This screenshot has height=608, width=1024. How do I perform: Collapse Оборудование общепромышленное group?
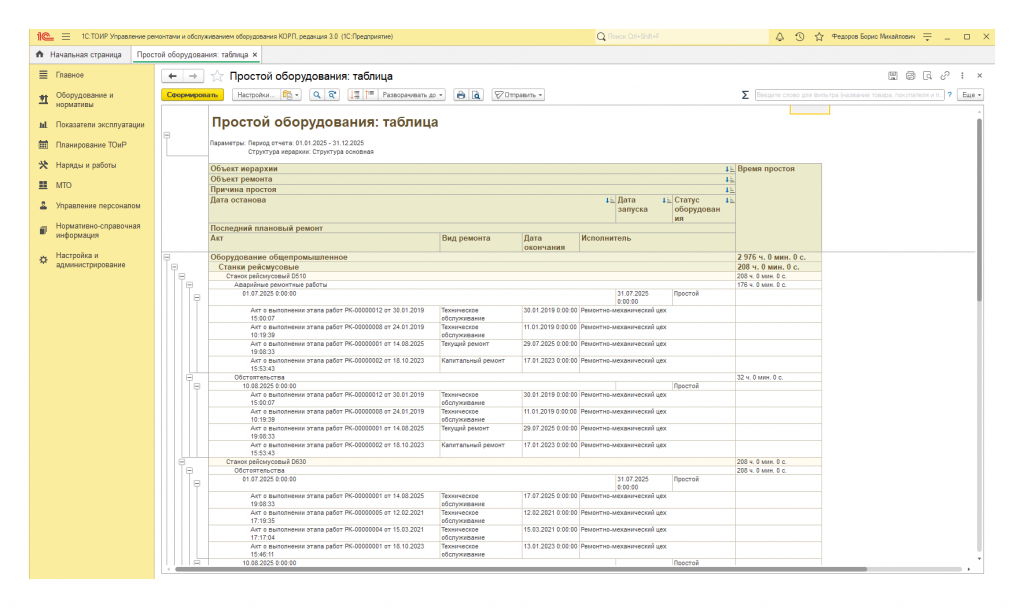167,257
